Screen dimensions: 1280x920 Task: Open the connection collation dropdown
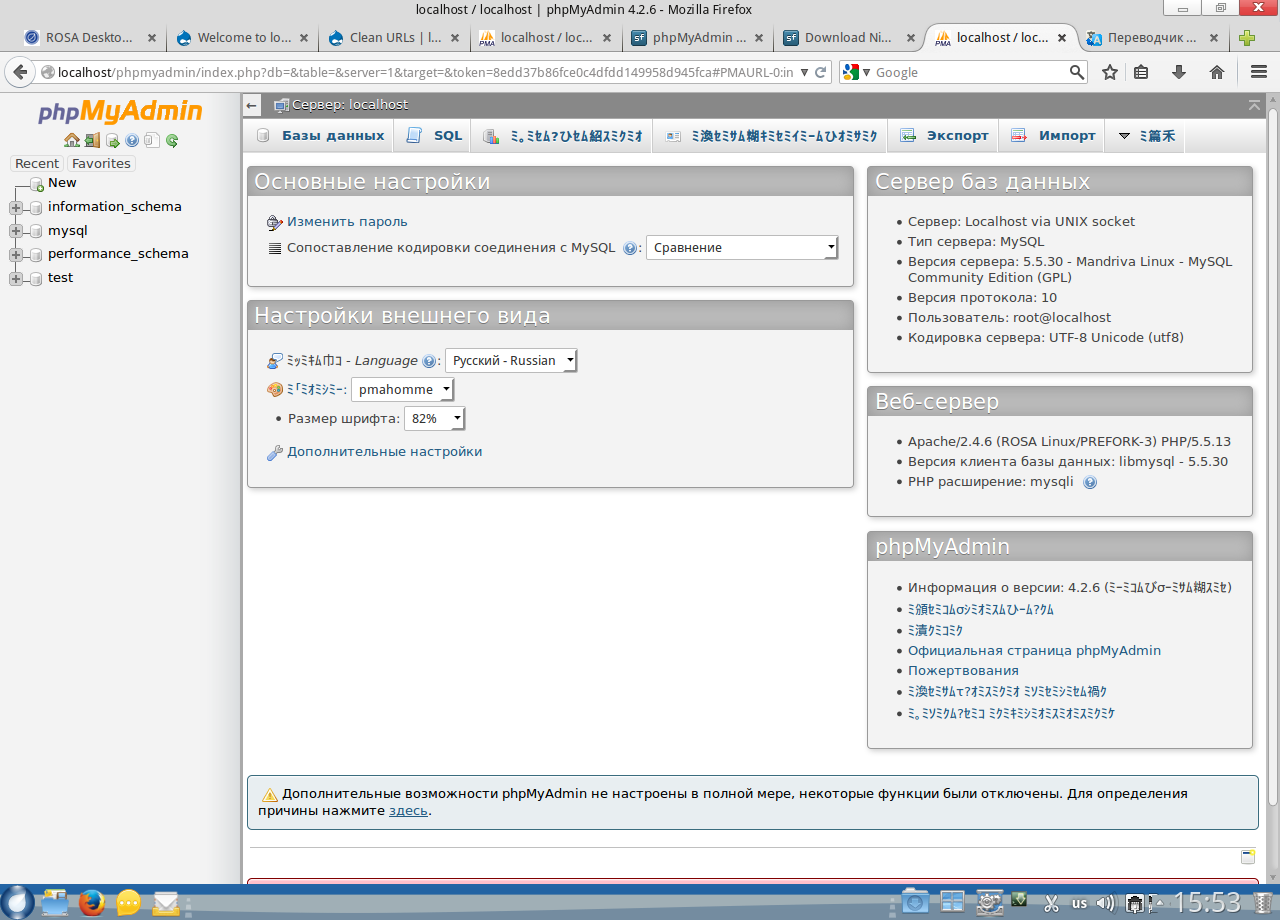tap(742, 248)
